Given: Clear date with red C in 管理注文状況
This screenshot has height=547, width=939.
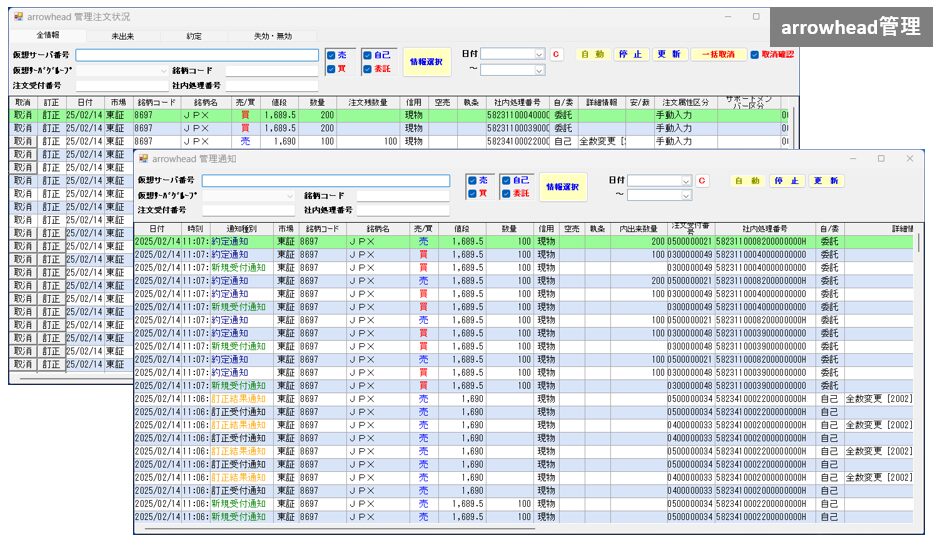Looking at the screenshot, I should (556, 54).
